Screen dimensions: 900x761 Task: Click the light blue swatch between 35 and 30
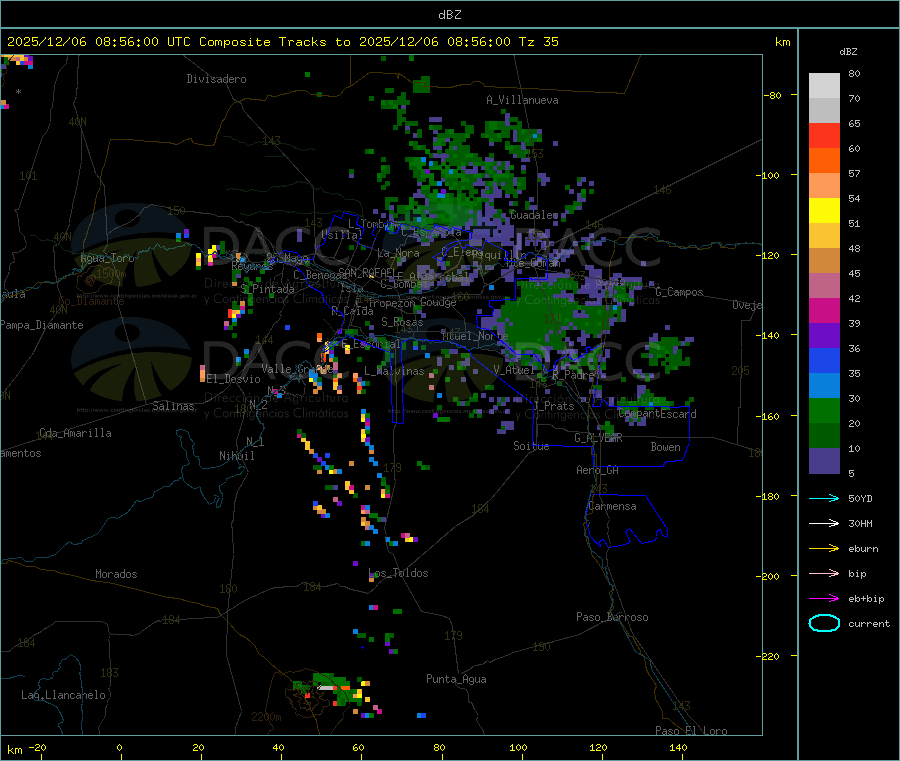pos(824,386)
